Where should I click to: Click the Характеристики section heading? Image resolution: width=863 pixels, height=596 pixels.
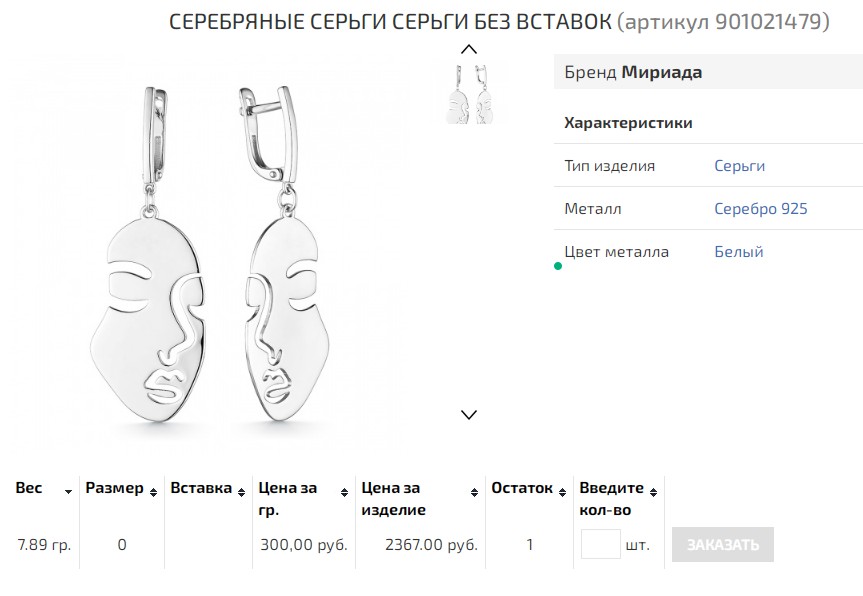(628, 123)
